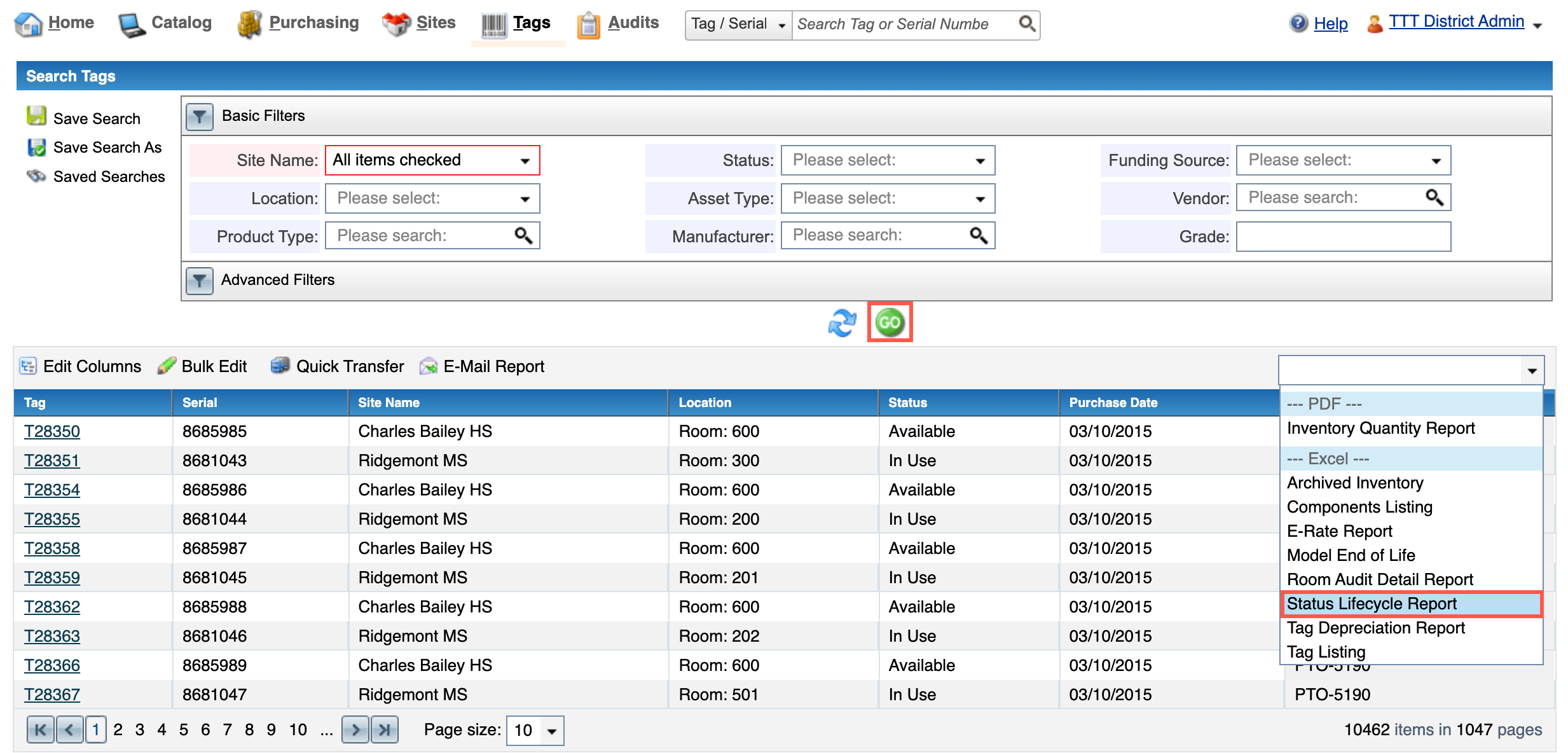Click the Vendor search magnifier

click(x=1434, y=197)
